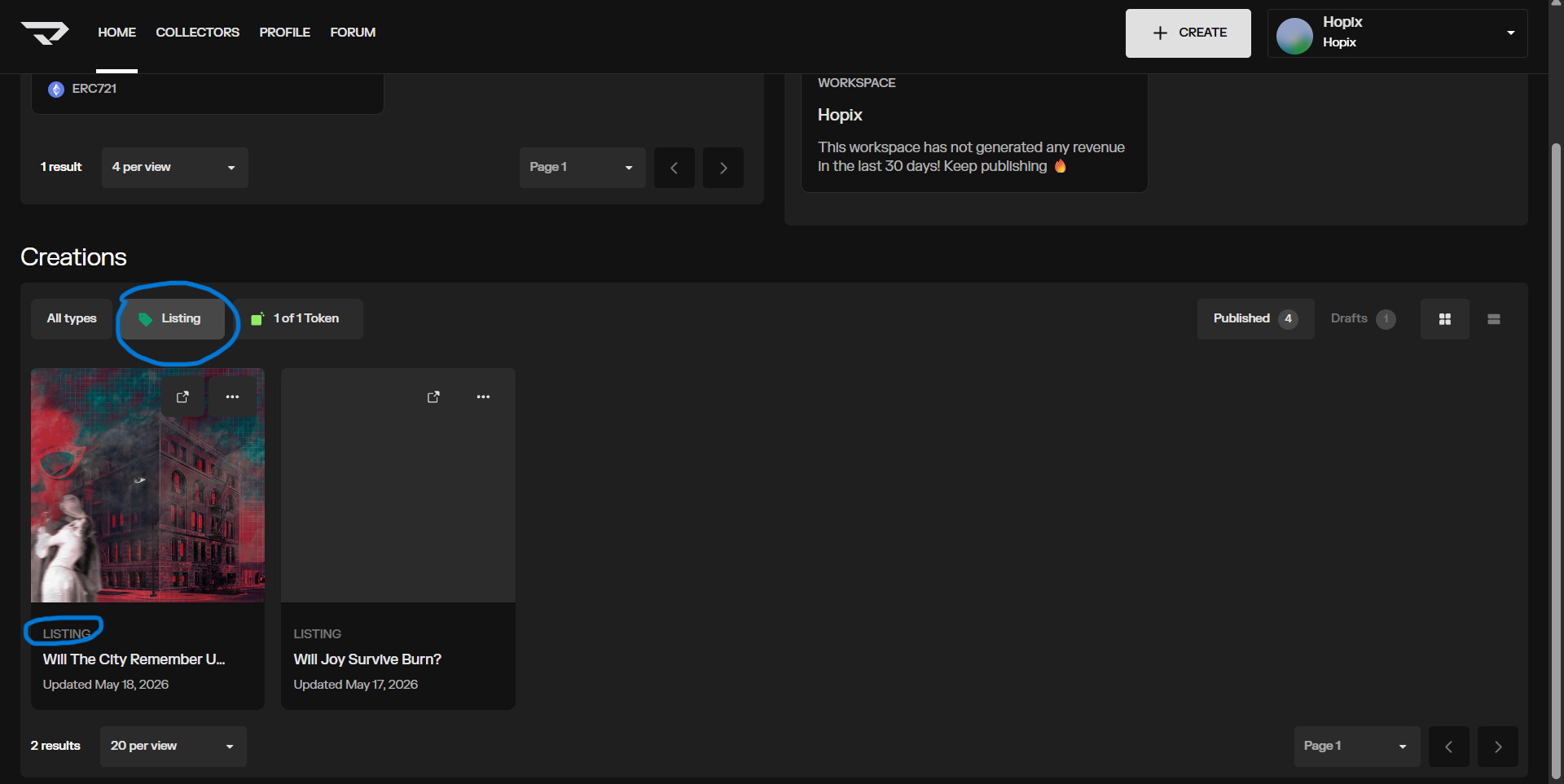Image resolution: width=1564 pixels, height=784 pixels.
Task: Switch to grid view layout
Action: tap(1445, 319)
